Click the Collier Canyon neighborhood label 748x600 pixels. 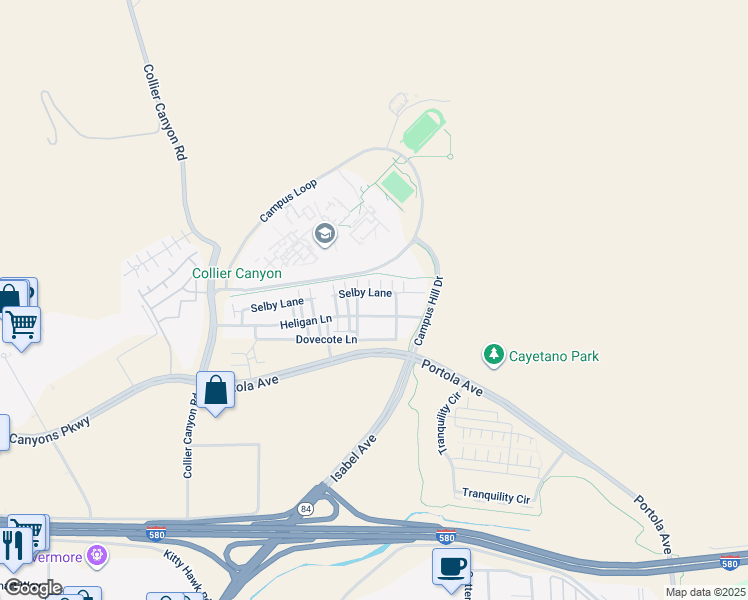[x=237, y=273]
